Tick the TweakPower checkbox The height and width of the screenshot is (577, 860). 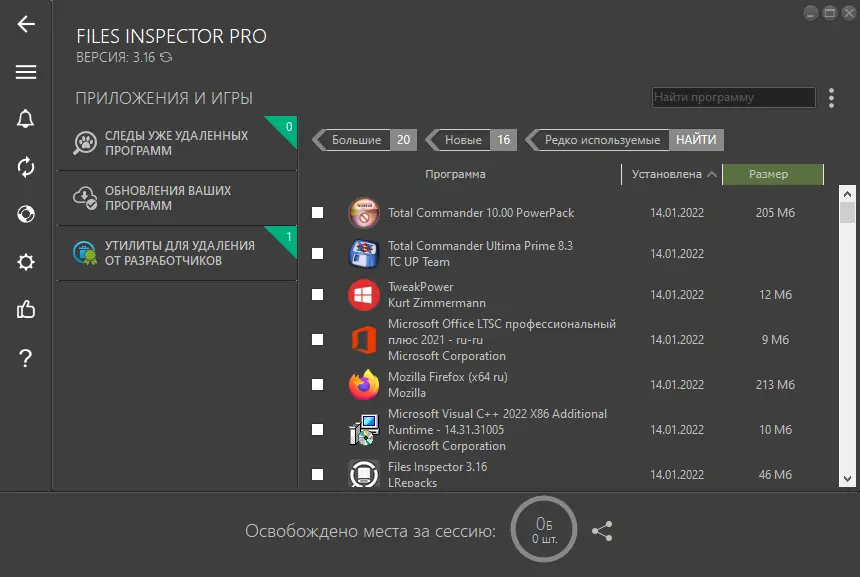pos(317,295)
